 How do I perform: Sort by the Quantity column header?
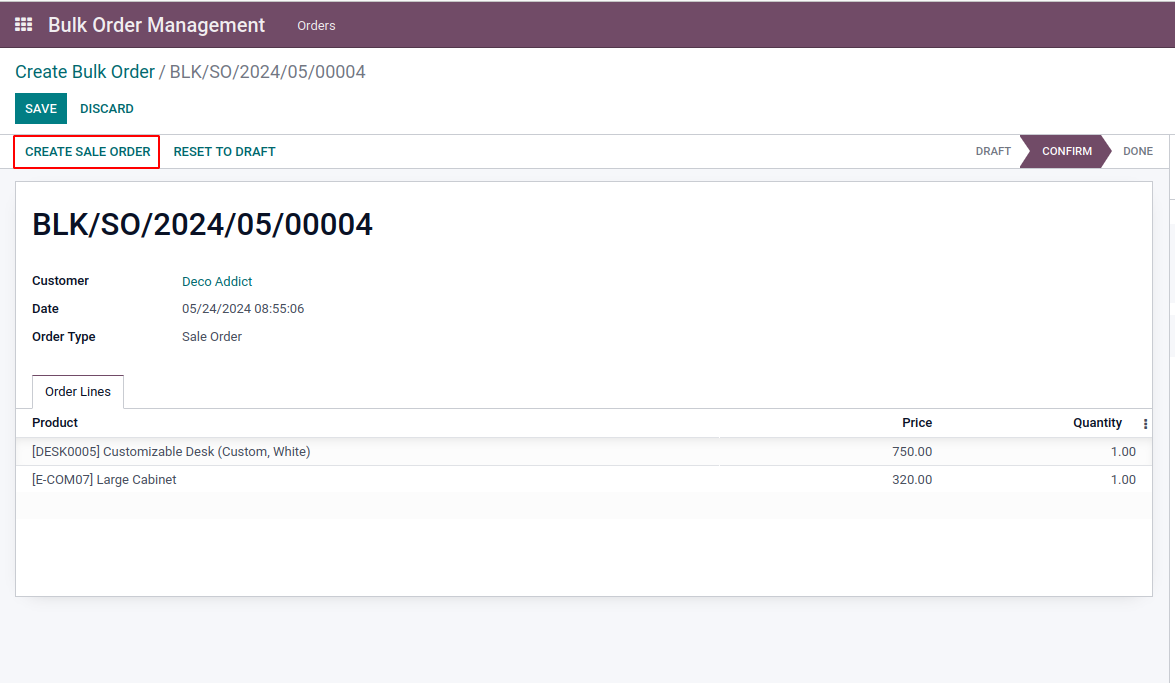1097,423
